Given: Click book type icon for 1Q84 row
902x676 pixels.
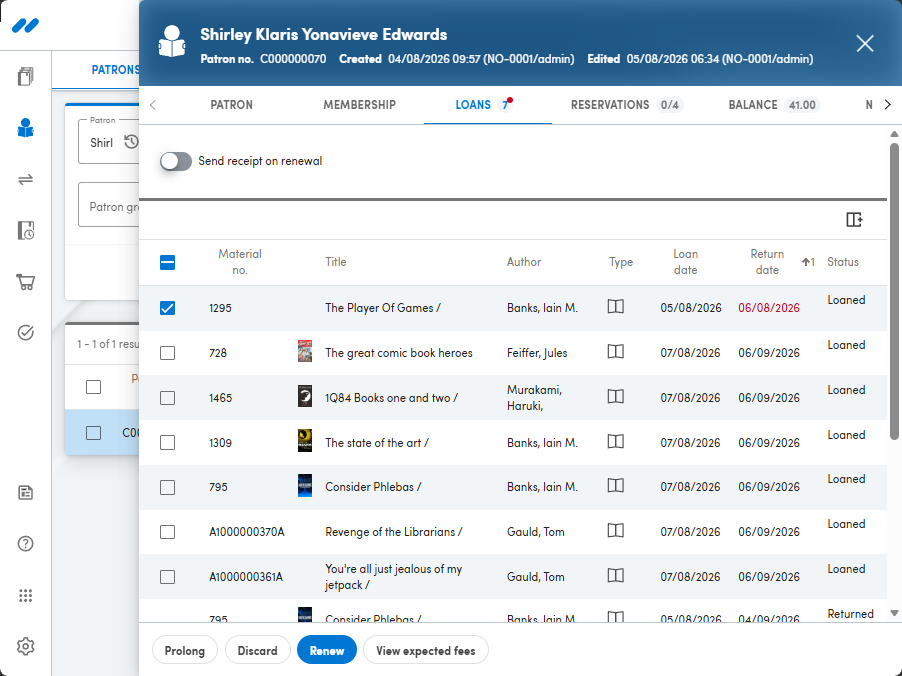Looking at the screenshot, I should tap(616, 396).
